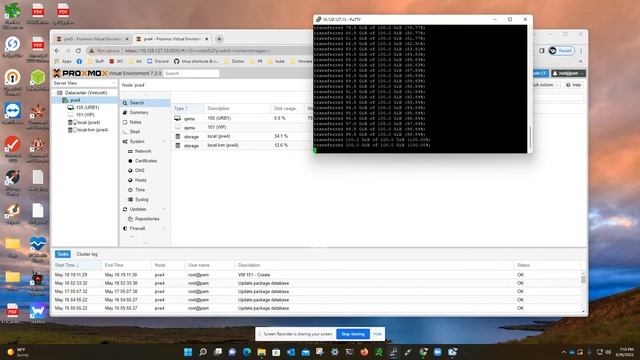Image resolution: width=640 pixels, height=360 pixels.
Task: Select local-lvm (pve4) storage in tree
Action: (x=92, y=130)
